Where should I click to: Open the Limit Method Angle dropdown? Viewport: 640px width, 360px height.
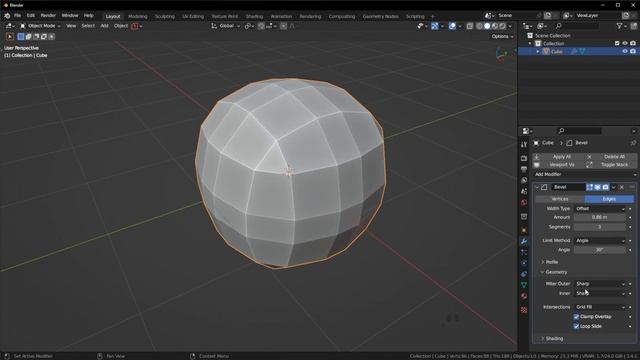coord(600,240)
